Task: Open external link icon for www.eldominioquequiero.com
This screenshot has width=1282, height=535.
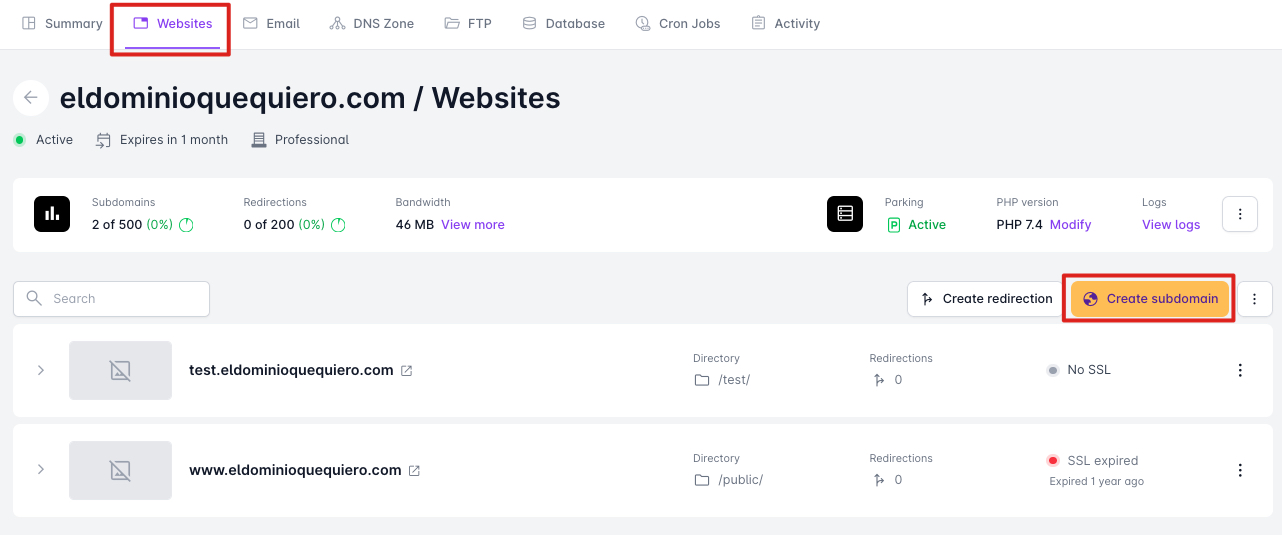Action: click(414, 471)
